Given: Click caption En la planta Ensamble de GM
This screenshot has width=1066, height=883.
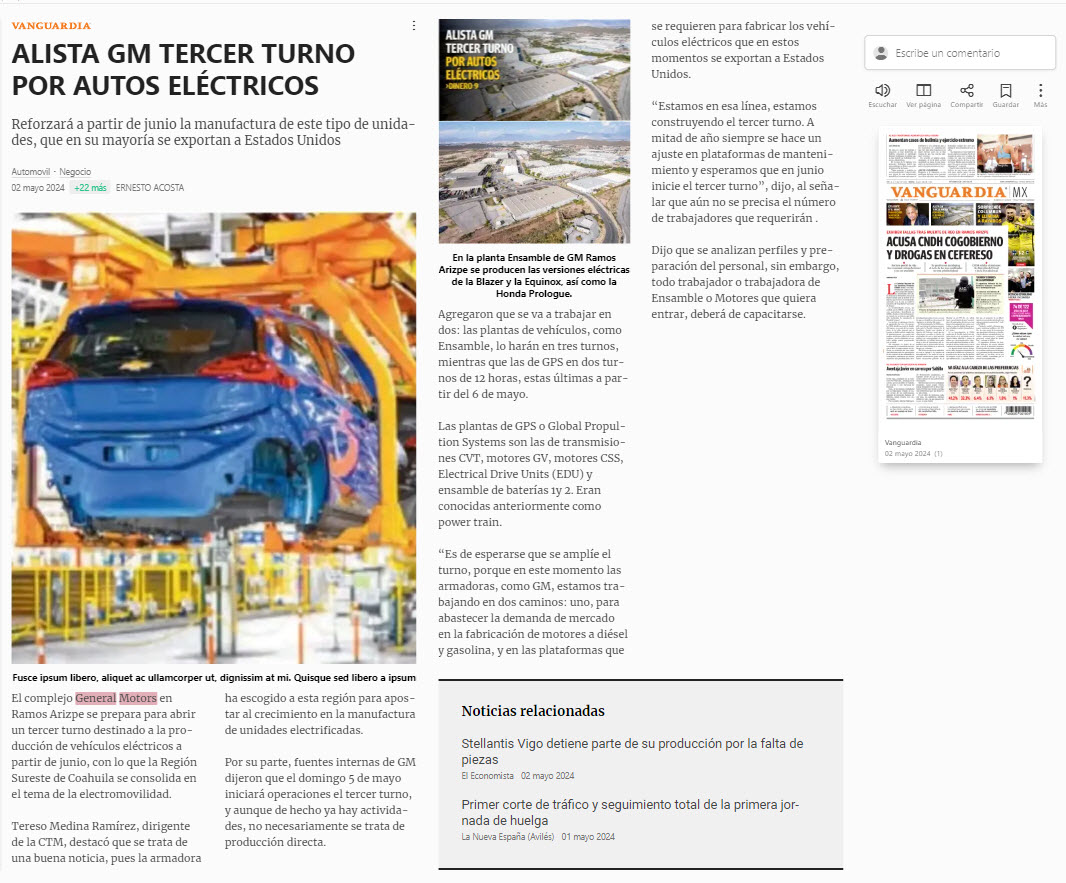Looking at the screenshot, I should point(534,275).
